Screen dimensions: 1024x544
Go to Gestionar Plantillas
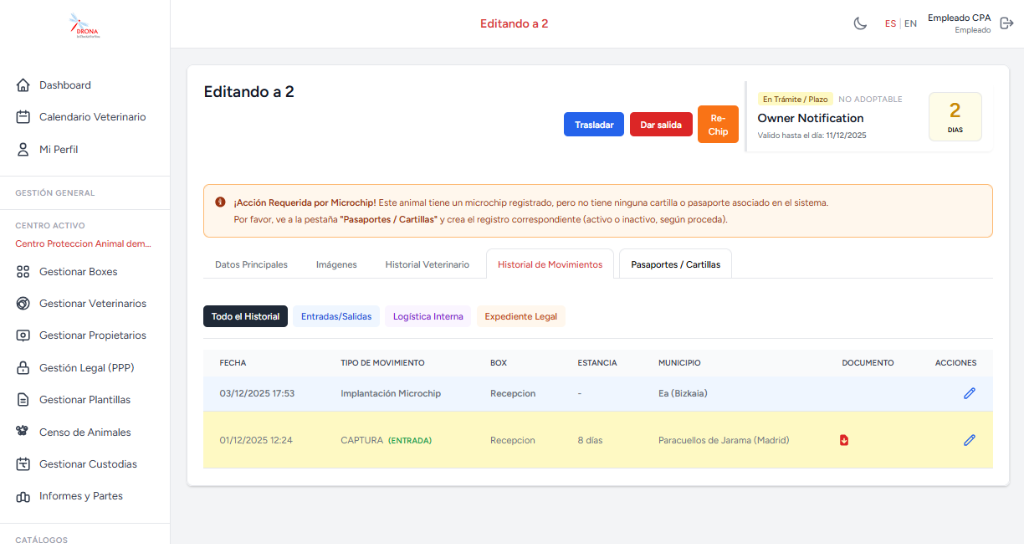[x=85, y=400]
